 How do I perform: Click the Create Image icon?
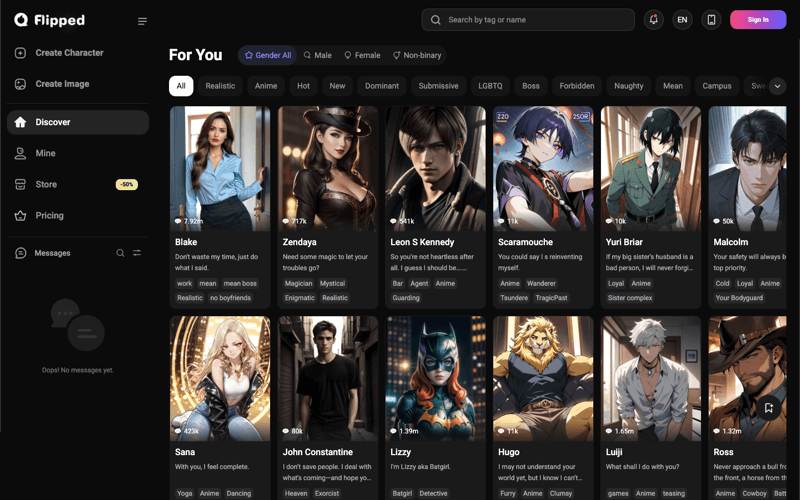tap(20, 84)
